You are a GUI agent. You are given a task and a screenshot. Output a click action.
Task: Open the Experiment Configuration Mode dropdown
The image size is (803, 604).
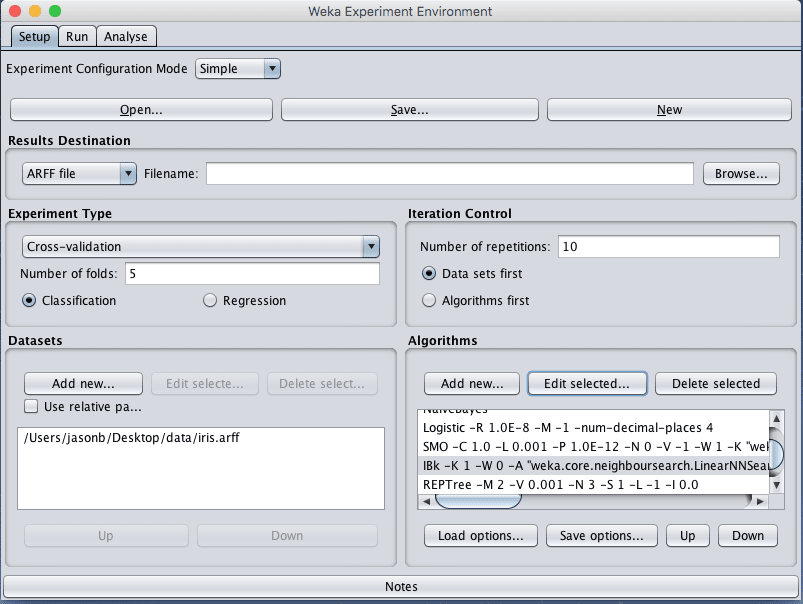[x=238, y=69]
